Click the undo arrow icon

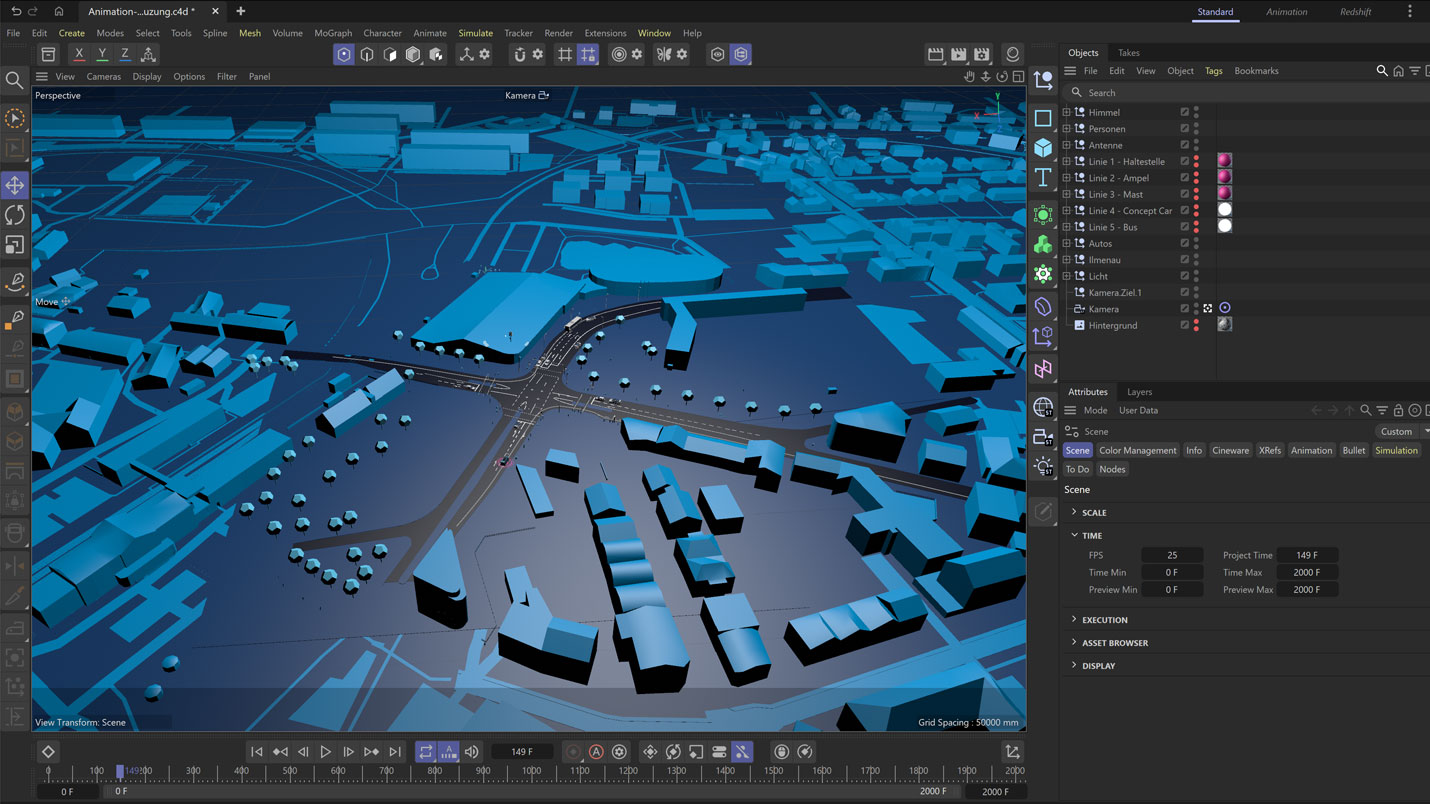16,11
